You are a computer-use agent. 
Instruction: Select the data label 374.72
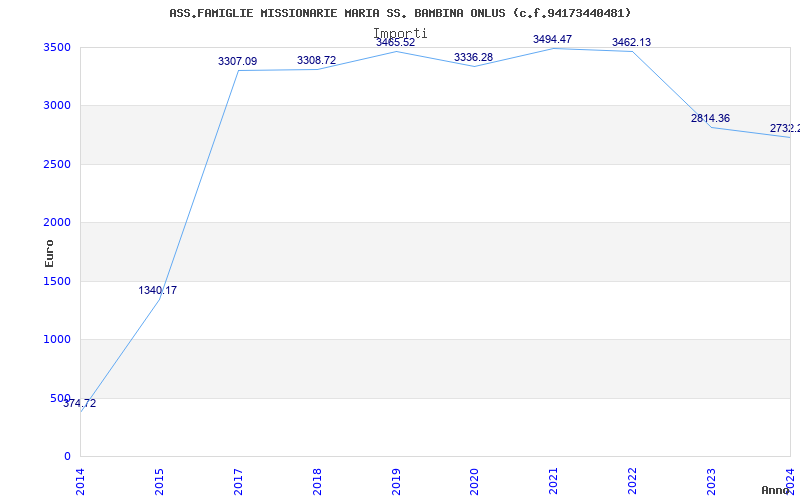pyautogui.click(x=80, y=404)
